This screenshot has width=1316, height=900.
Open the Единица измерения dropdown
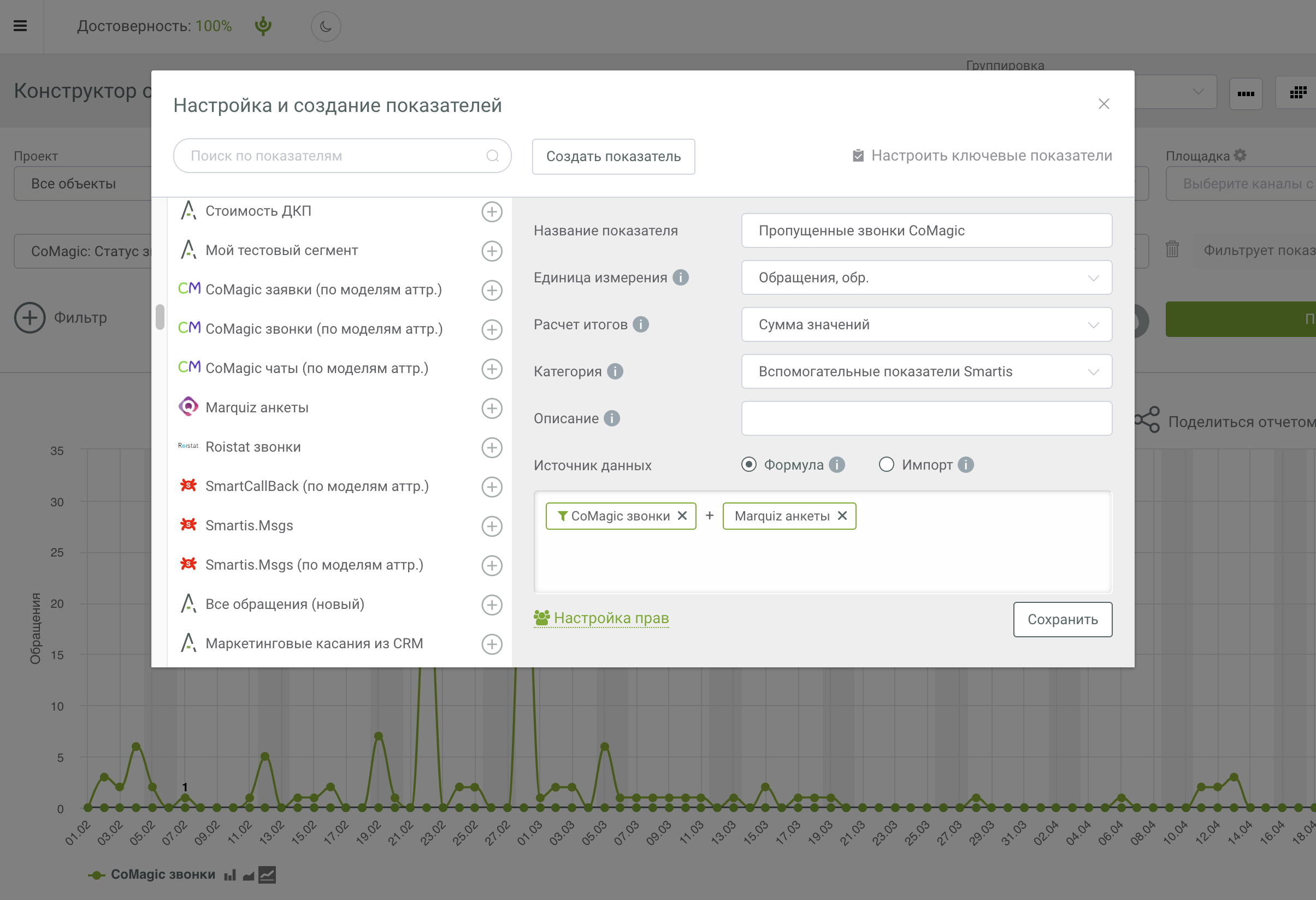pos(926,277)
